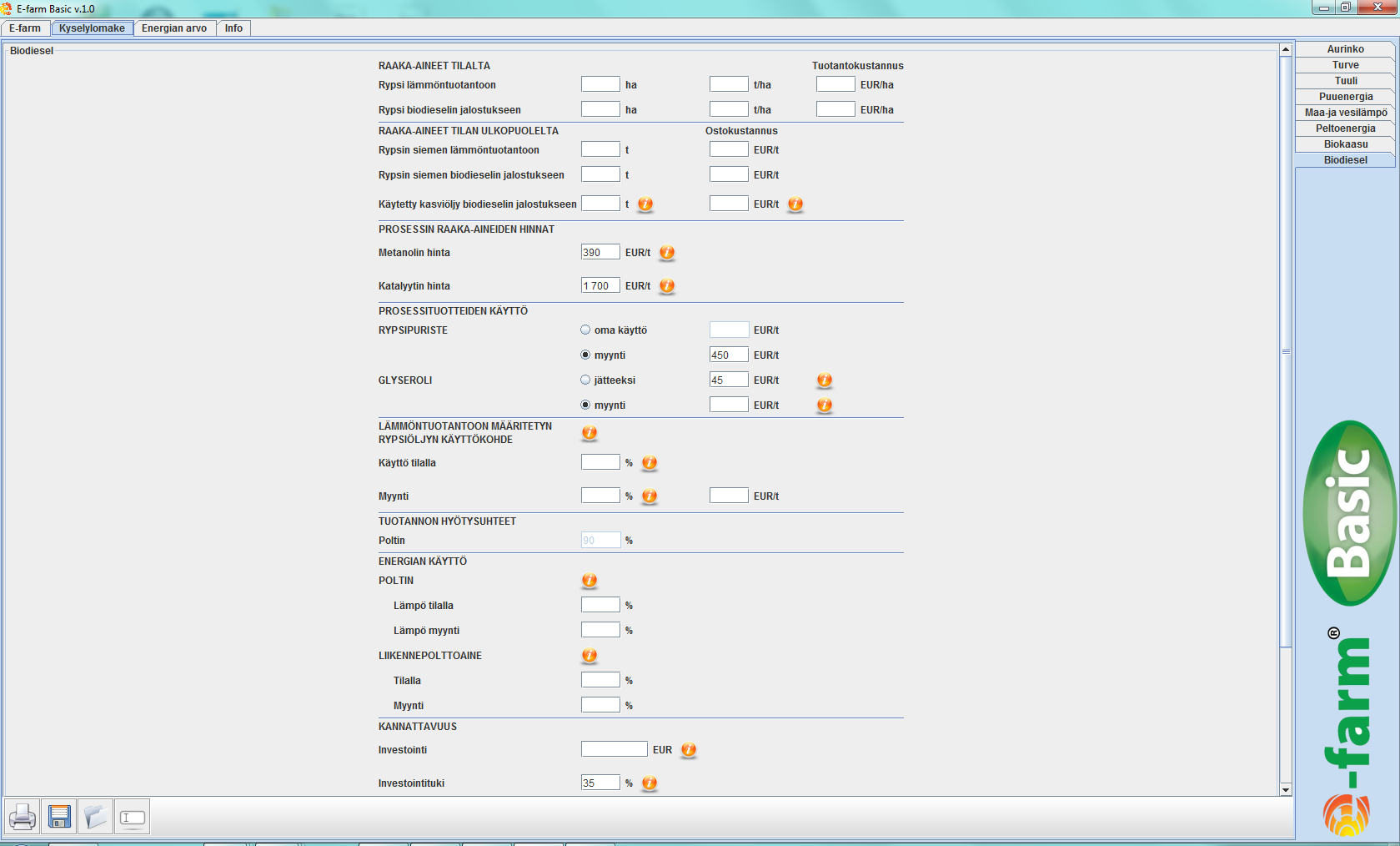Click the open folder icon in bottom toolbar
This screenshot has height=846, width=1400.
coord(95,817)
